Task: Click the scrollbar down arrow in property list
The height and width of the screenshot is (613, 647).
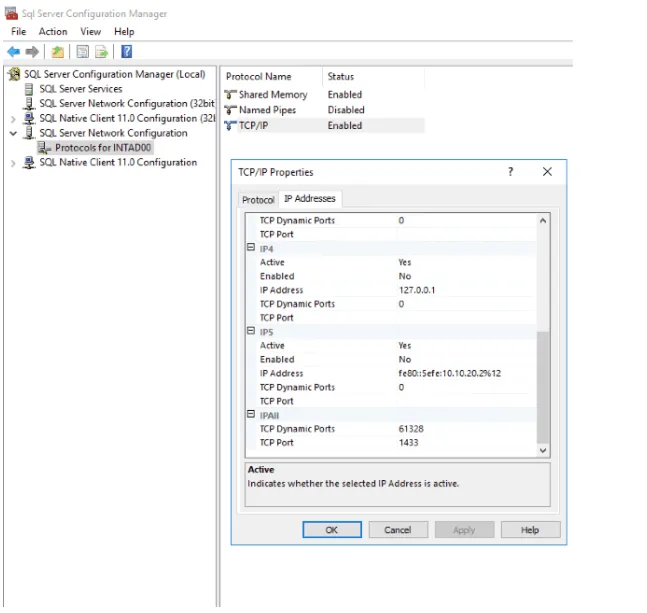Action: (543, 450)
